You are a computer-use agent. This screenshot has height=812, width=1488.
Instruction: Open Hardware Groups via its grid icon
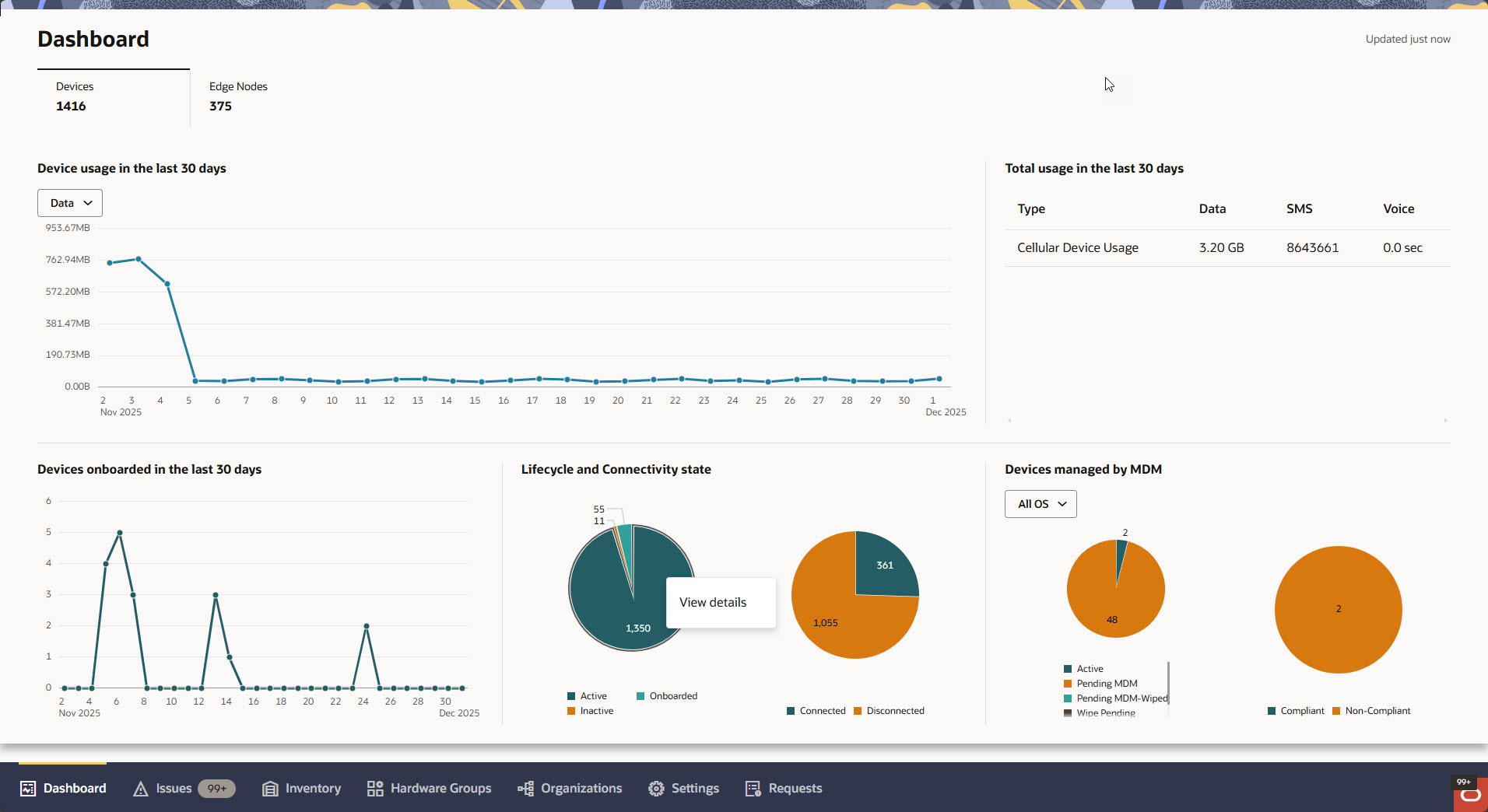pyautogui.click(x=374, y=788)
